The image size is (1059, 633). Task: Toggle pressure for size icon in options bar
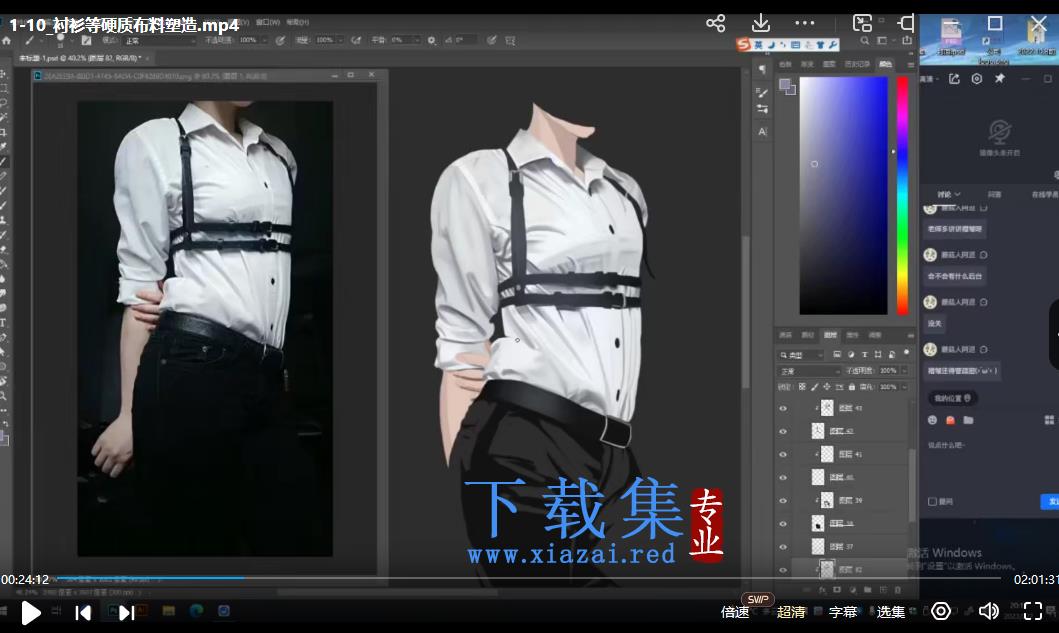coord(492,41)
